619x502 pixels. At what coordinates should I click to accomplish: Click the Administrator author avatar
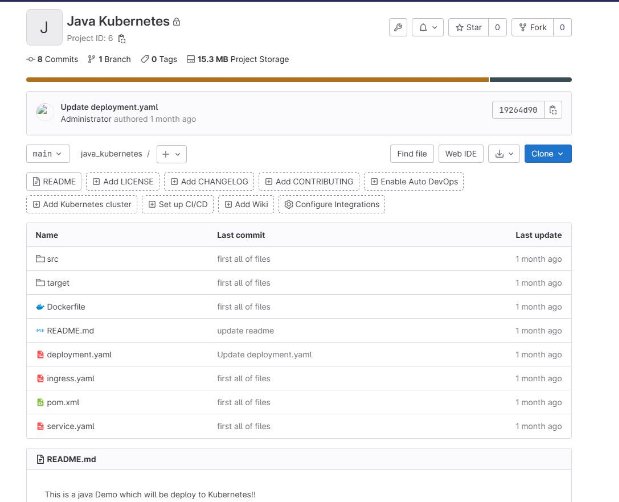[43, 111]
